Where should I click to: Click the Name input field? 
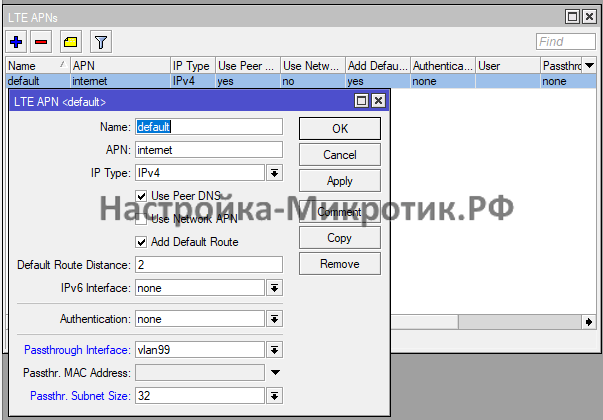(209, 127)
